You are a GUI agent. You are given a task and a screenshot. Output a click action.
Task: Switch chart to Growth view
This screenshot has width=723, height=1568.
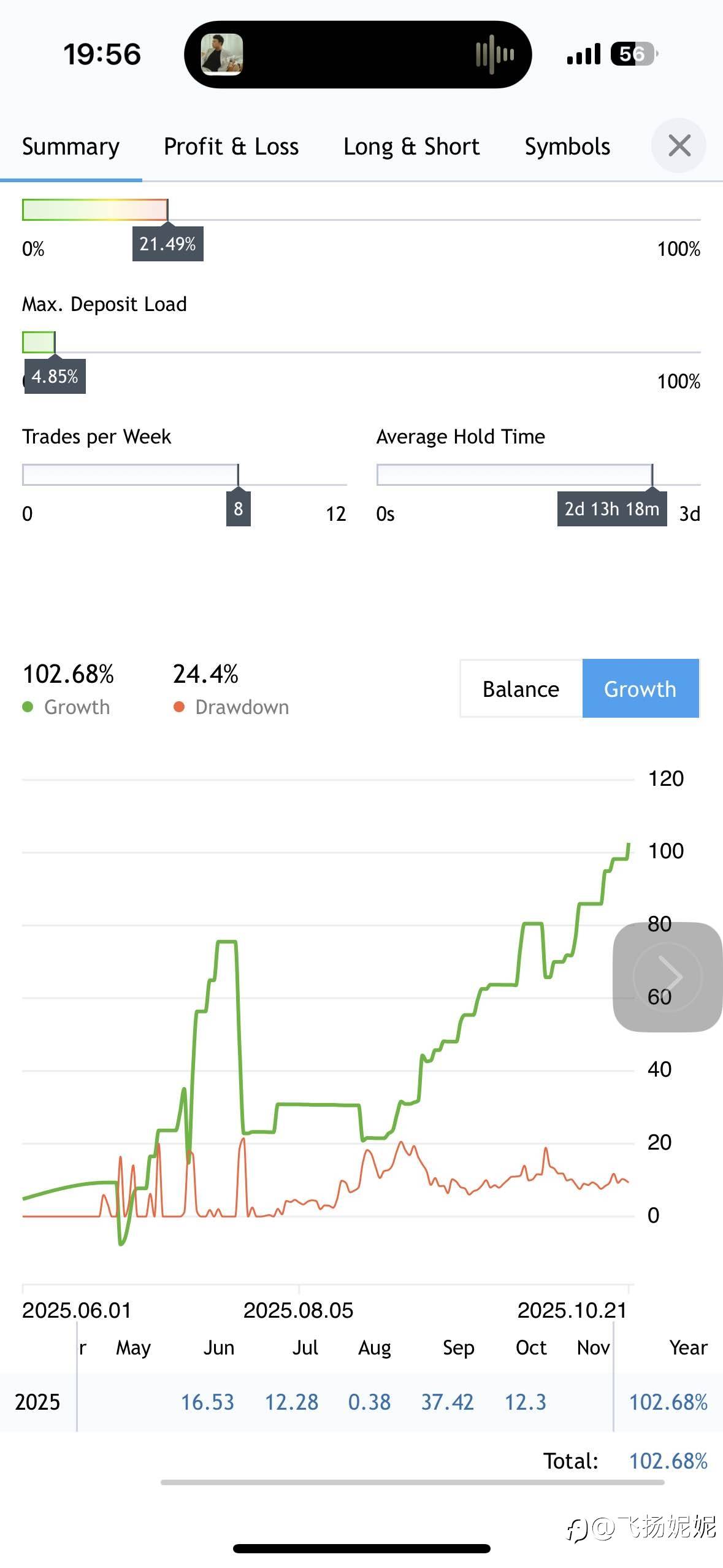tap(640, 689)
